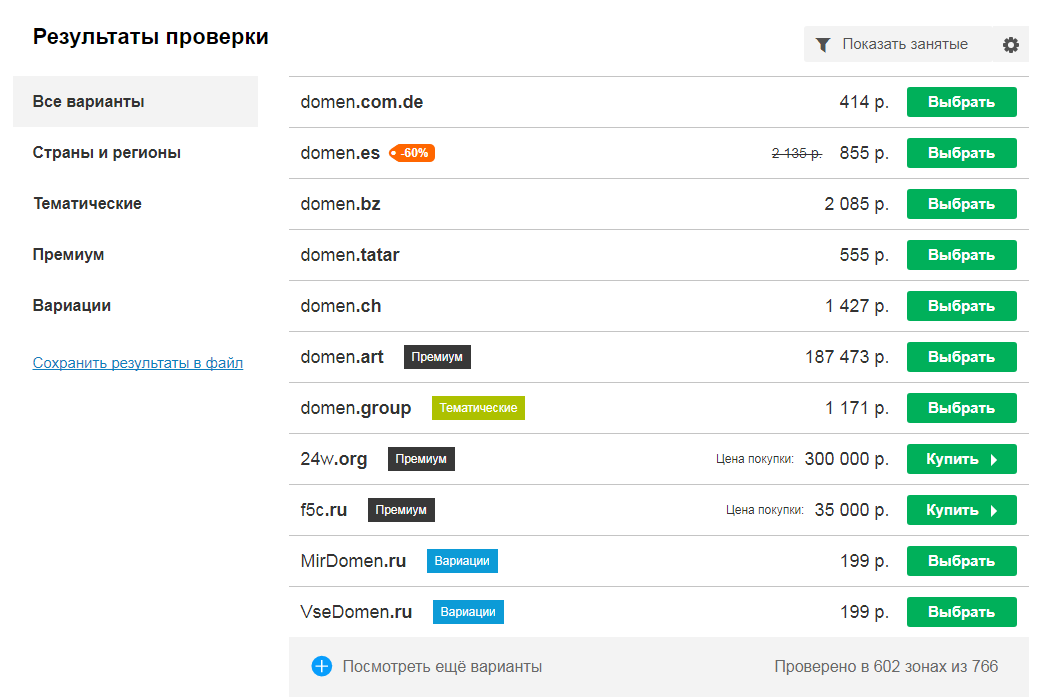Open the Премиум sidebar category
The width and height of the screenshot is (1056, 699).
(x=69, y=255)
